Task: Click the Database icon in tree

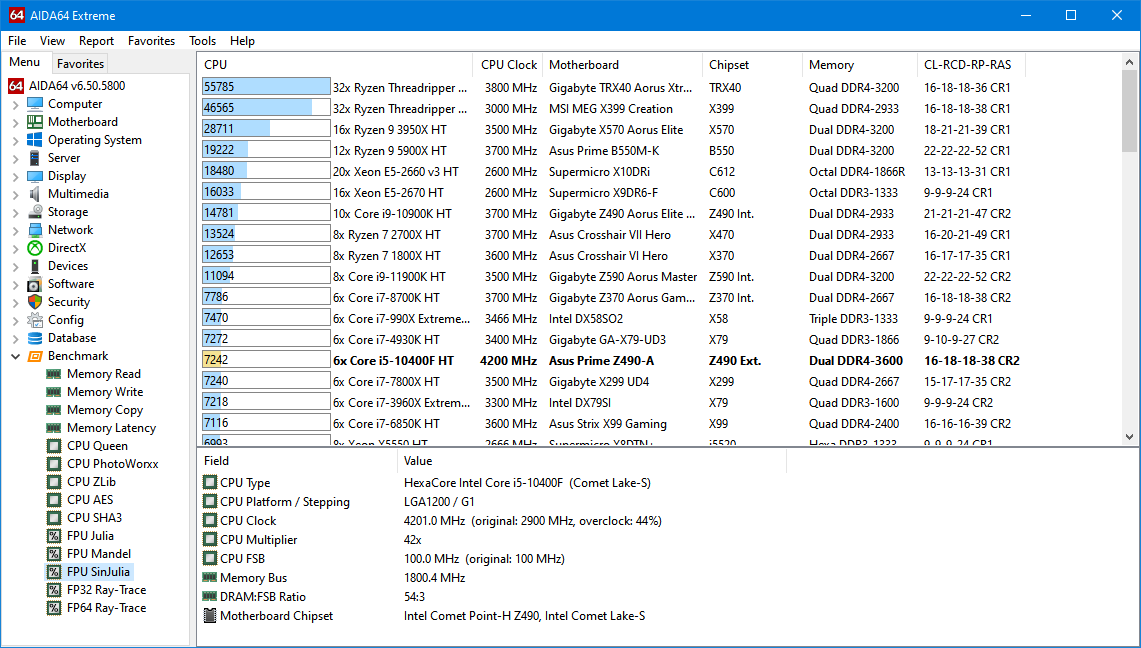Action: 35,338
